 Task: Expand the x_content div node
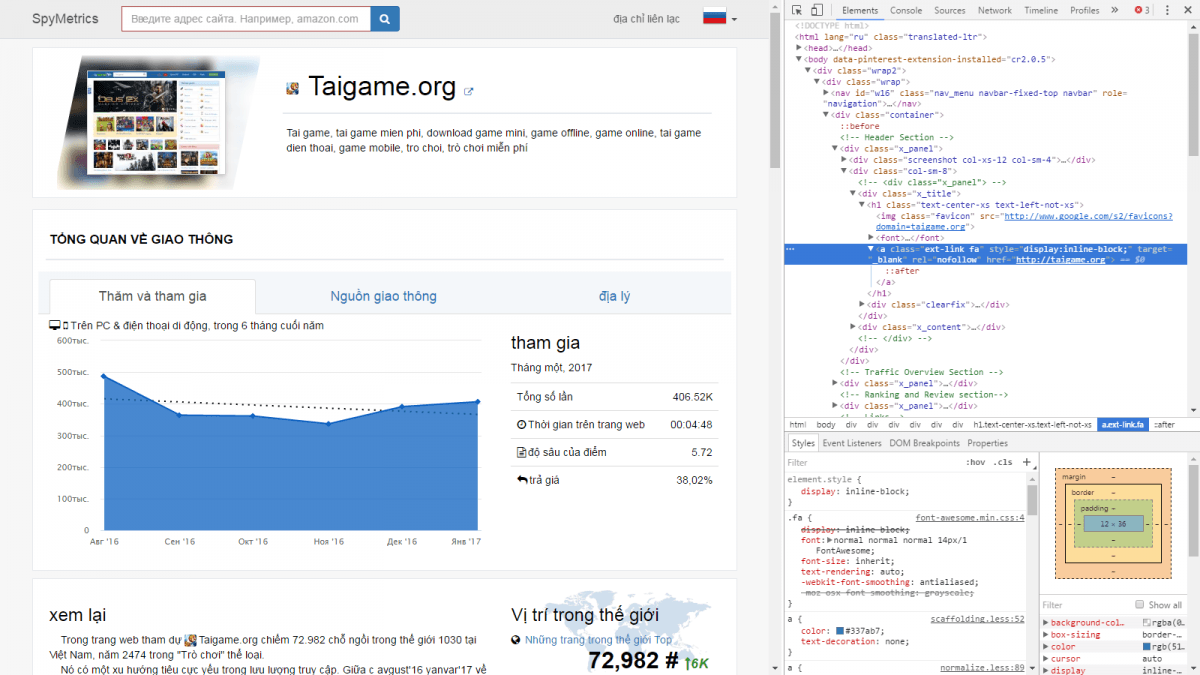coord(853,327)
